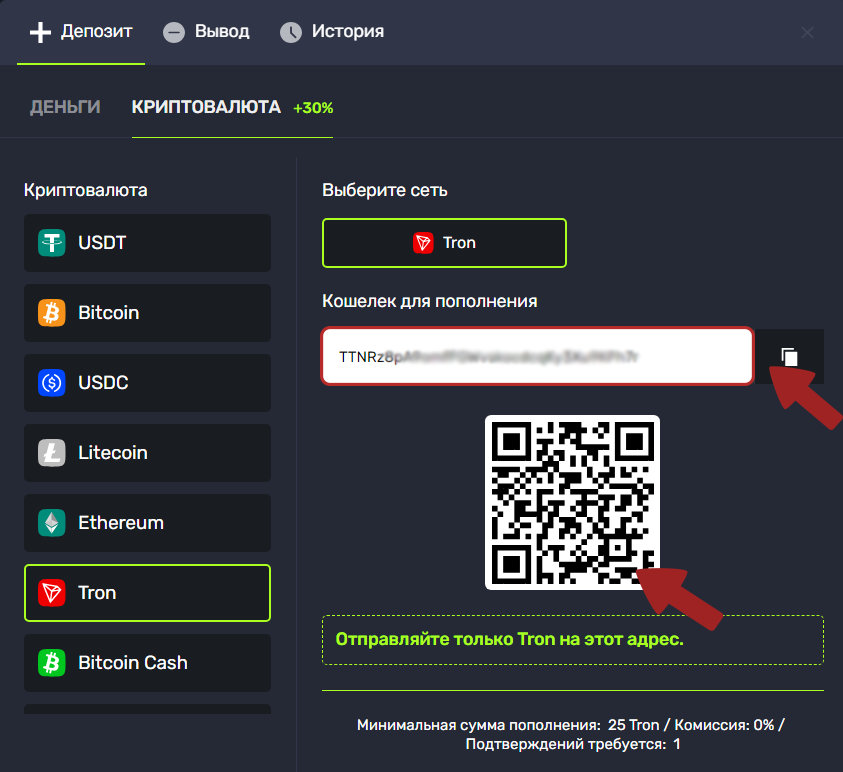Choose Bitcoin Cash cryptocurrency

(147, 663)
